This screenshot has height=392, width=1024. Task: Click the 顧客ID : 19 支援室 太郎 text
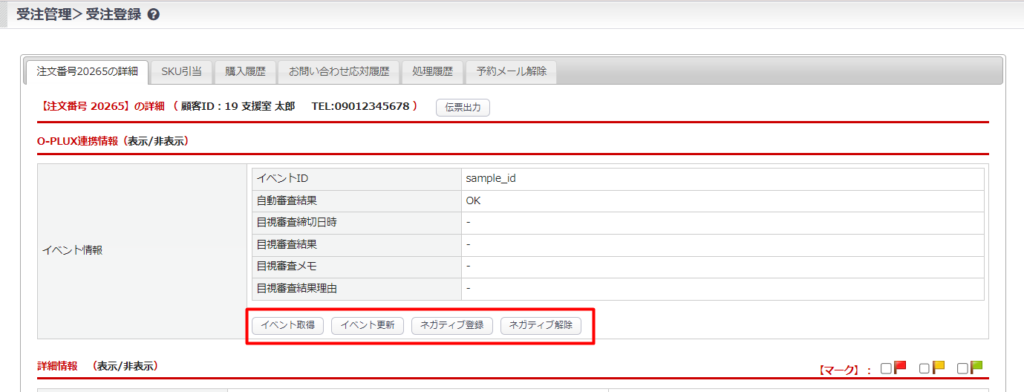238,106
